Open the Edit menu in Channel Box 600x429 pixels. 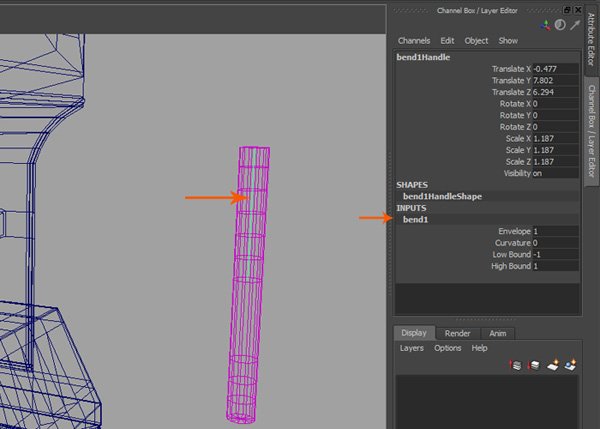(447, 41)
